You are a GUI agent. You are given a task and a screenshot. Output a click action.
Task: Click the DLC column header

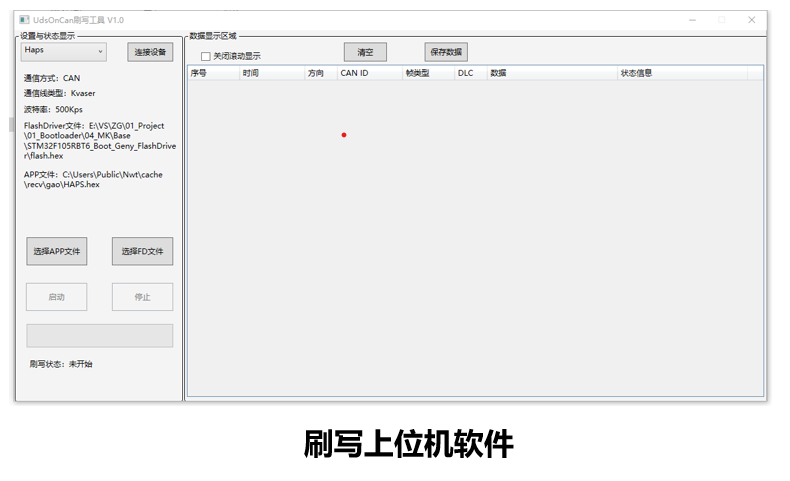pos(471,73)
